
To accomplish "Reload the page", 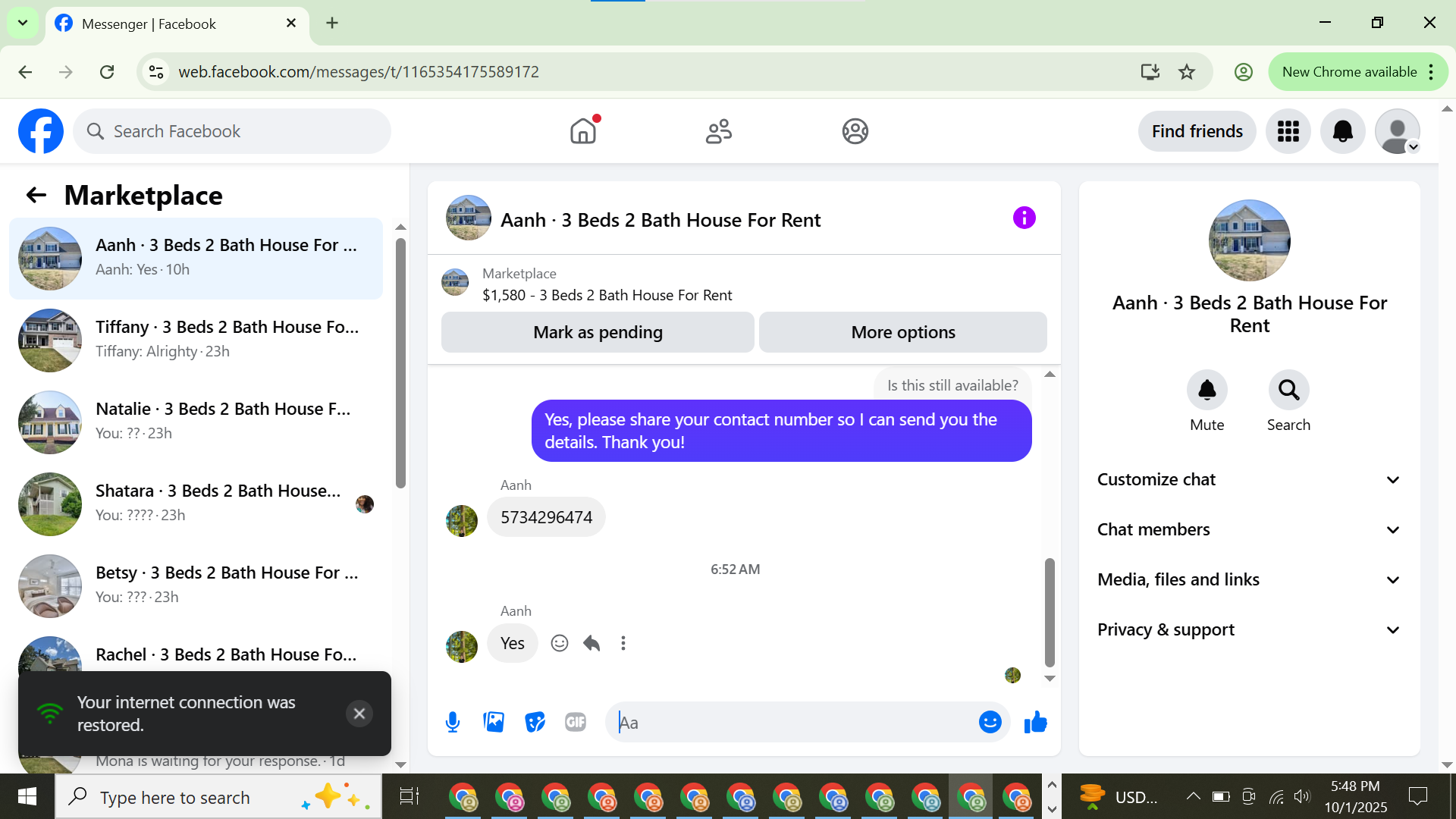I will (107, 72).
